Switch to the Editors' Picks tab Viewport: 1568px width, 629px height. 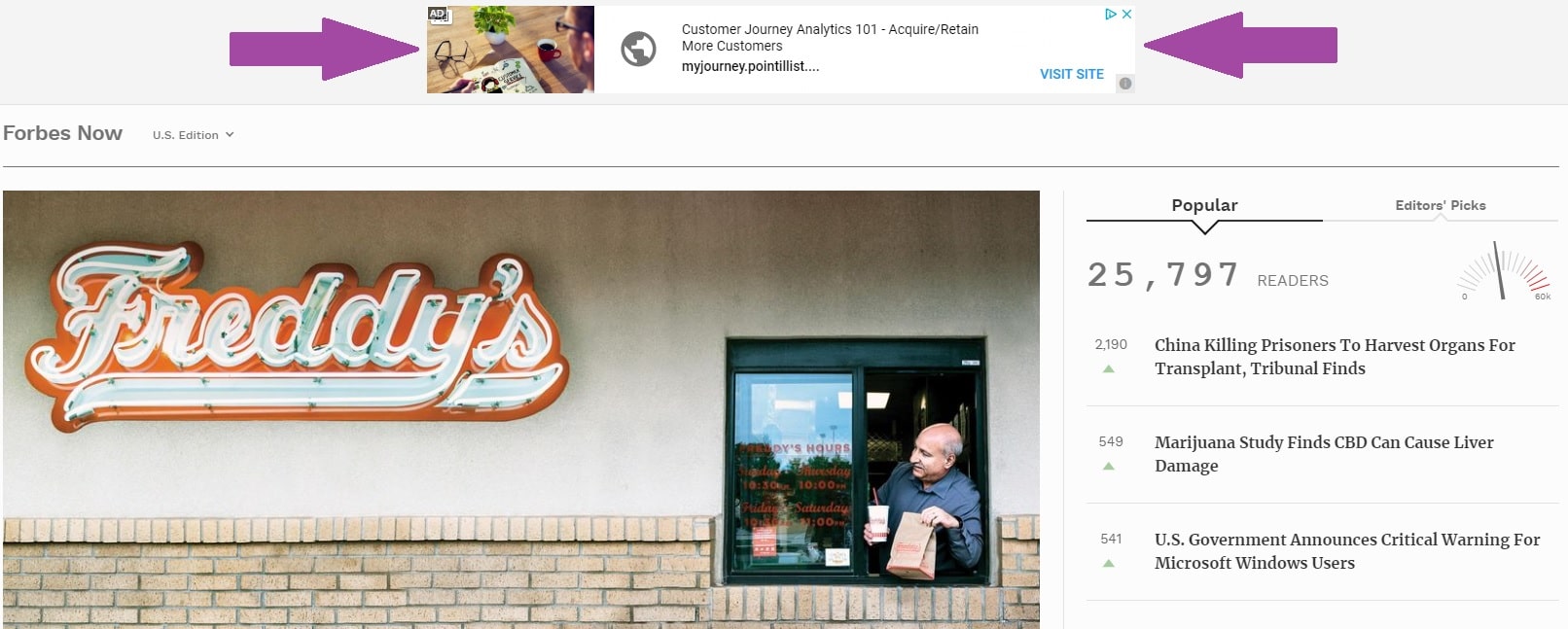[1441, 205]
